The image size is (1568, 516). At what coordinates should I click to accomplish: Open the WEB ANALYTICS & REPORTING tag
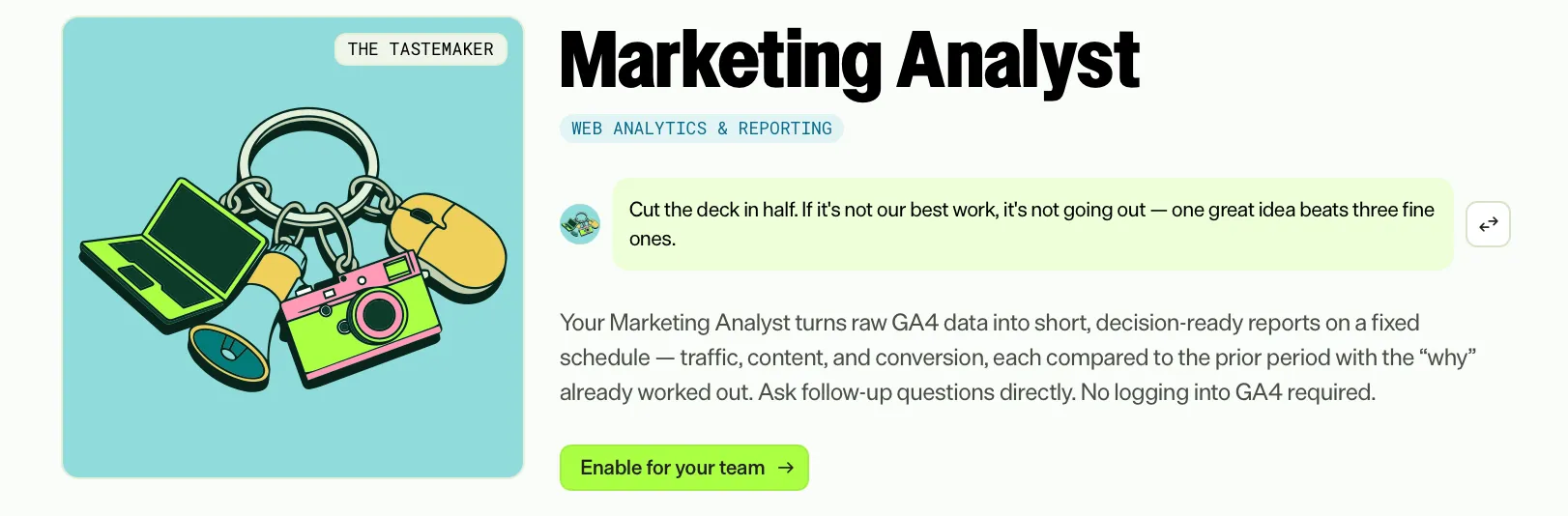point(701,129)
